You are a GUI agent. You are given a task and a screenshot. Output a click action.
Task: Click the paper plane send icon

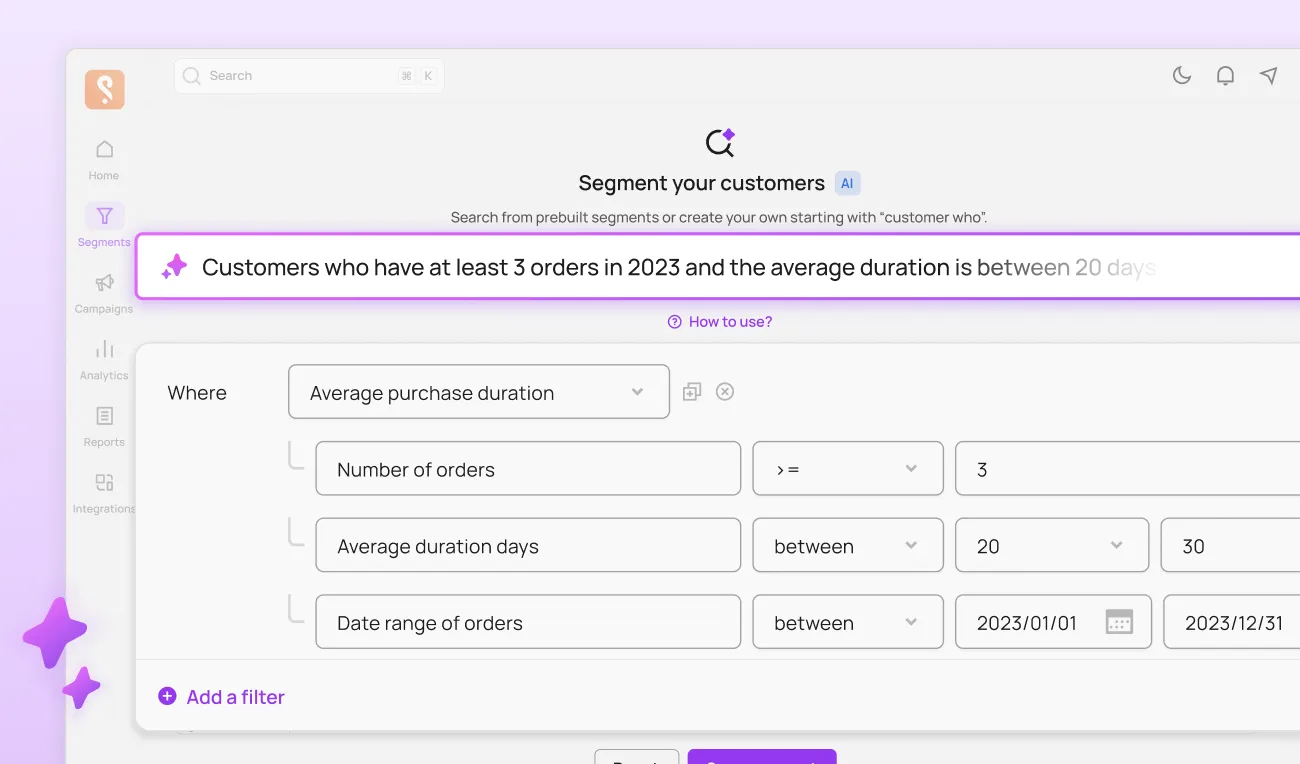[x=1268, y=75]
